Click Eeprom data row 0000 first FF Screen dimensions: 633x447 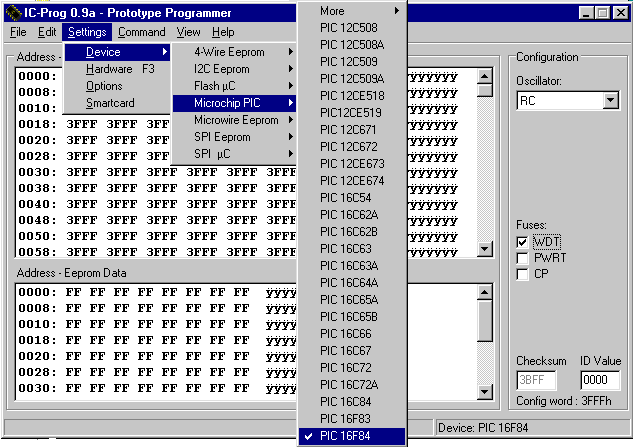[73, 292]
